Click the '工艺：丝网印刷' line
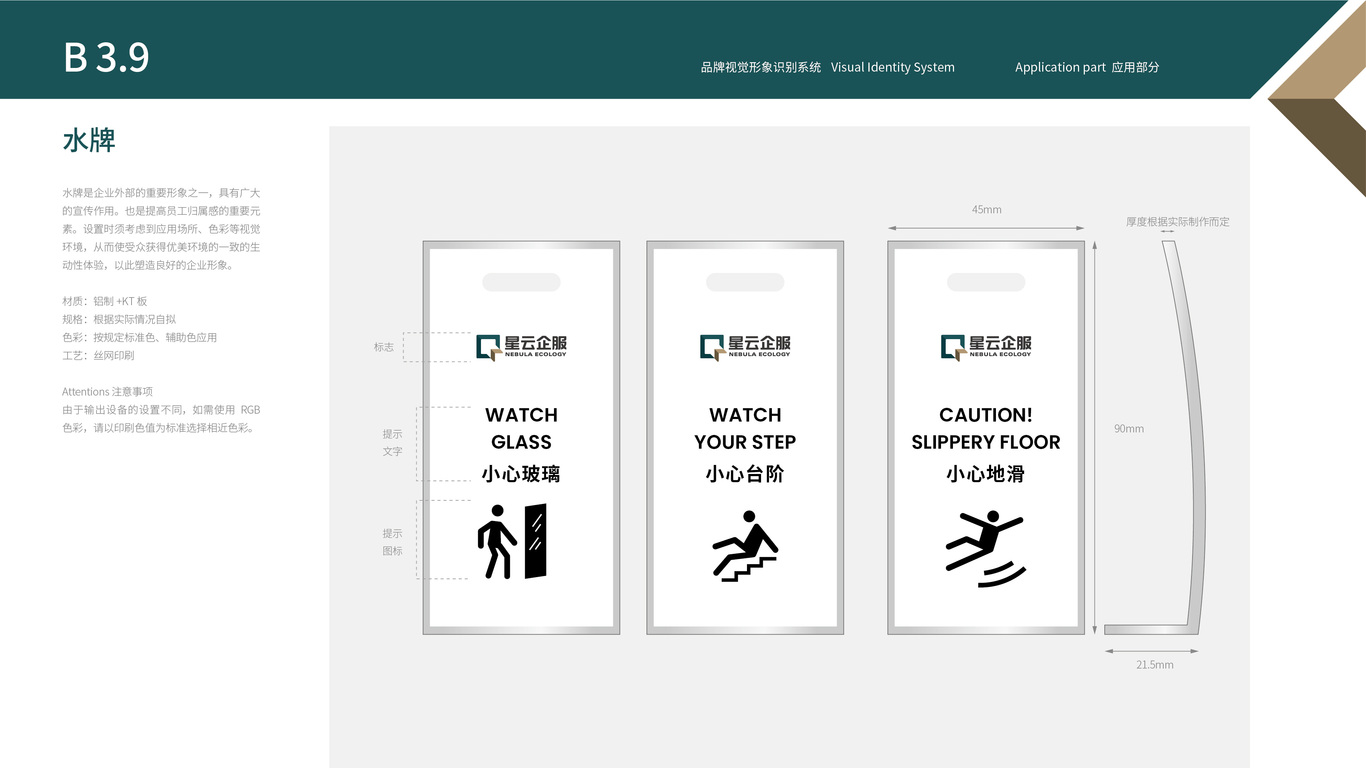Screen dimensions: 1366x768 [98, 355]
